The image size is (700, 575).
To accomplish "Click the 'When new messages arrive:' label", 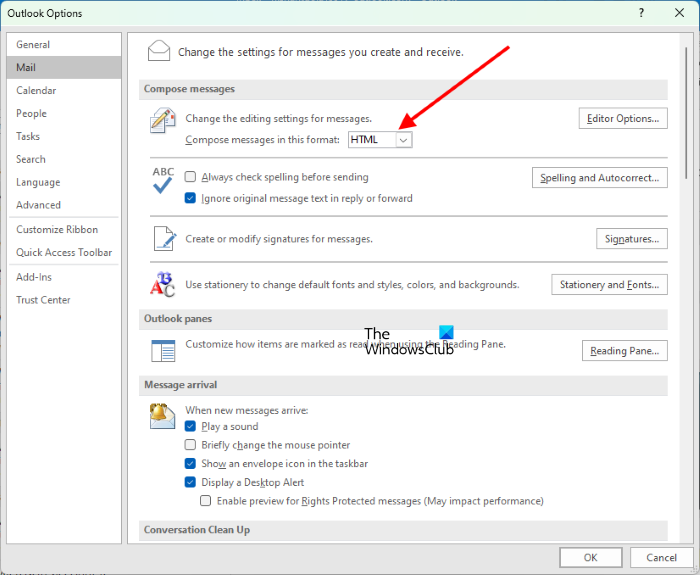I will pos(246,410).
